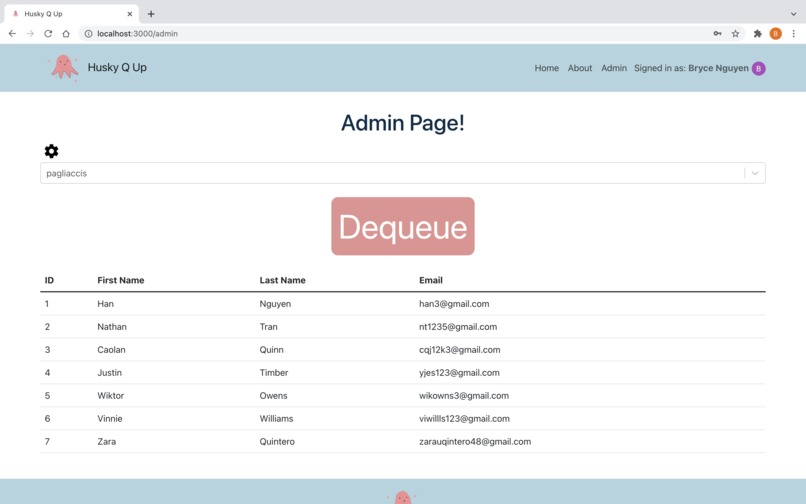Select last name Williams

pos(276,419)
